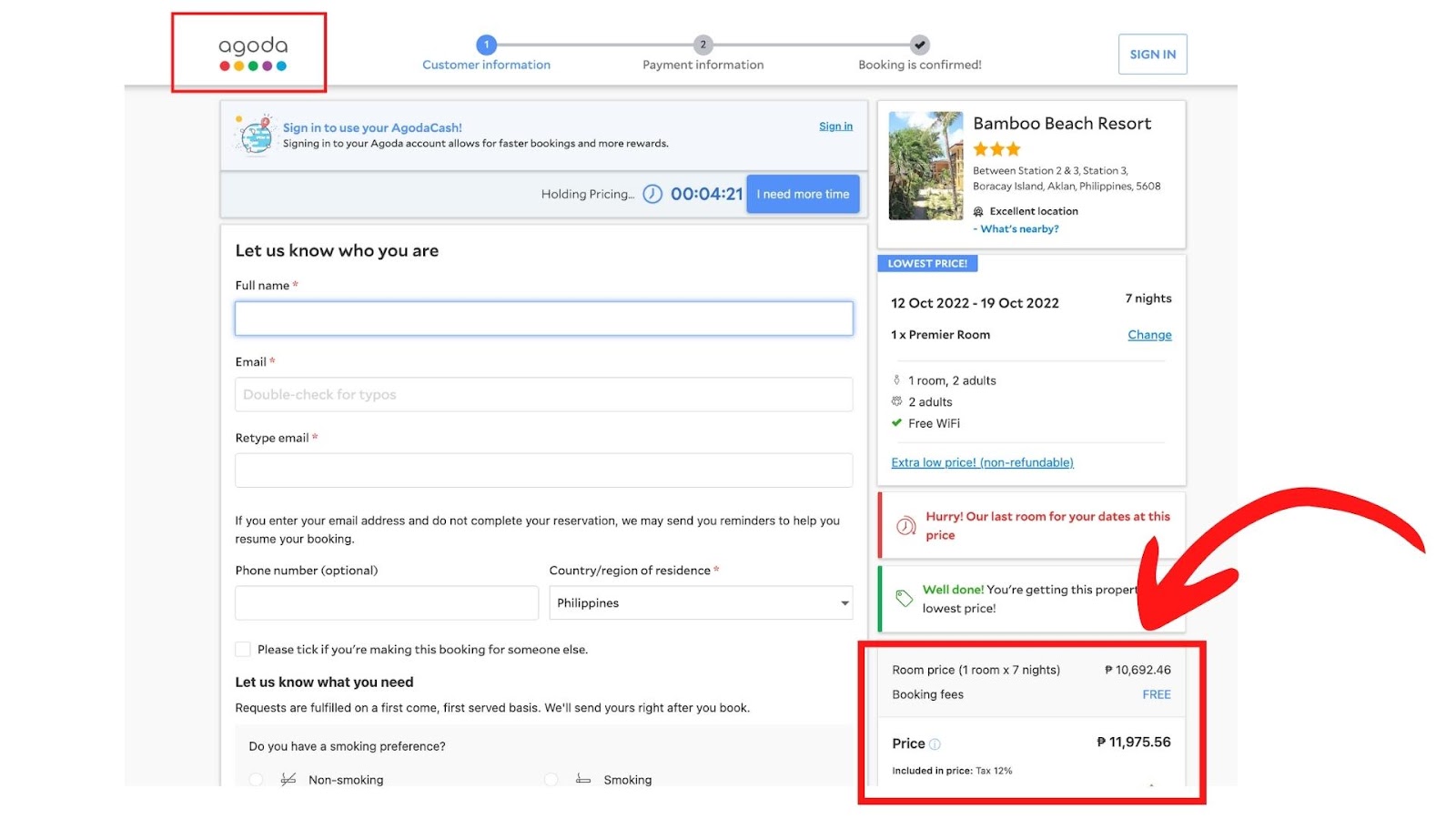Click the 7 nights text
Image resolution: width=1456 pixels, height=819 pixels.
[x=1148, y=298]
